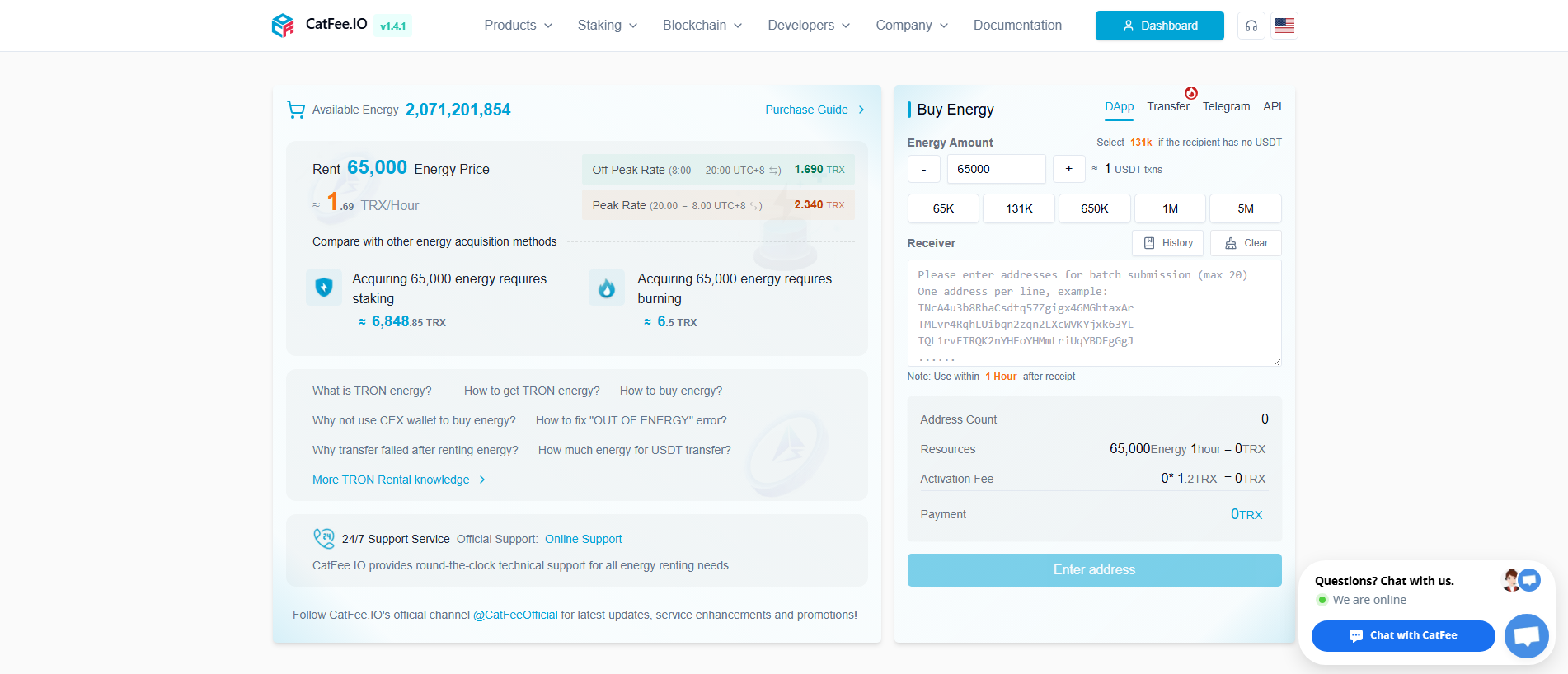The image size is (1568, 674).
Task: Open 'Why not use CEX wallet' link
Action: (x=414, y=420)
